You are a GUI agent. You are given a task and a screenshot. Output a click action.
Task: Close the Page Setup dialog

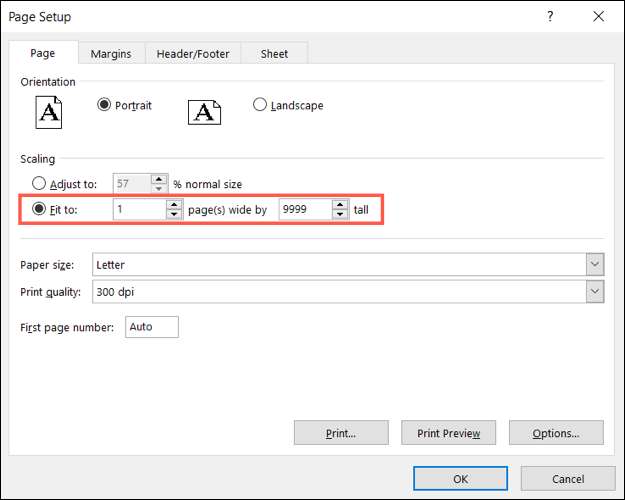tap(597, 17)
